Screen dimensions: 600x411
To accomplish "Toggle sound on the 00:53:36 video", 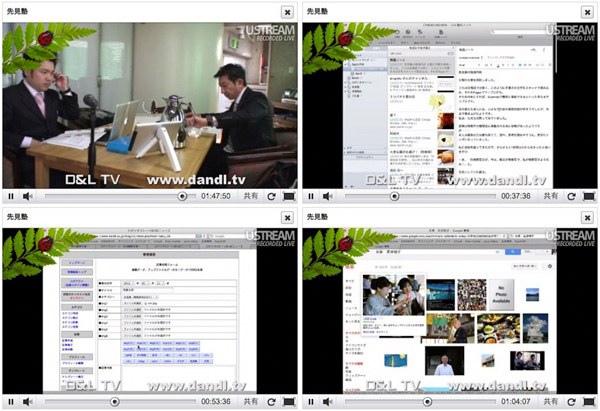I will click(x=28, y=401).
